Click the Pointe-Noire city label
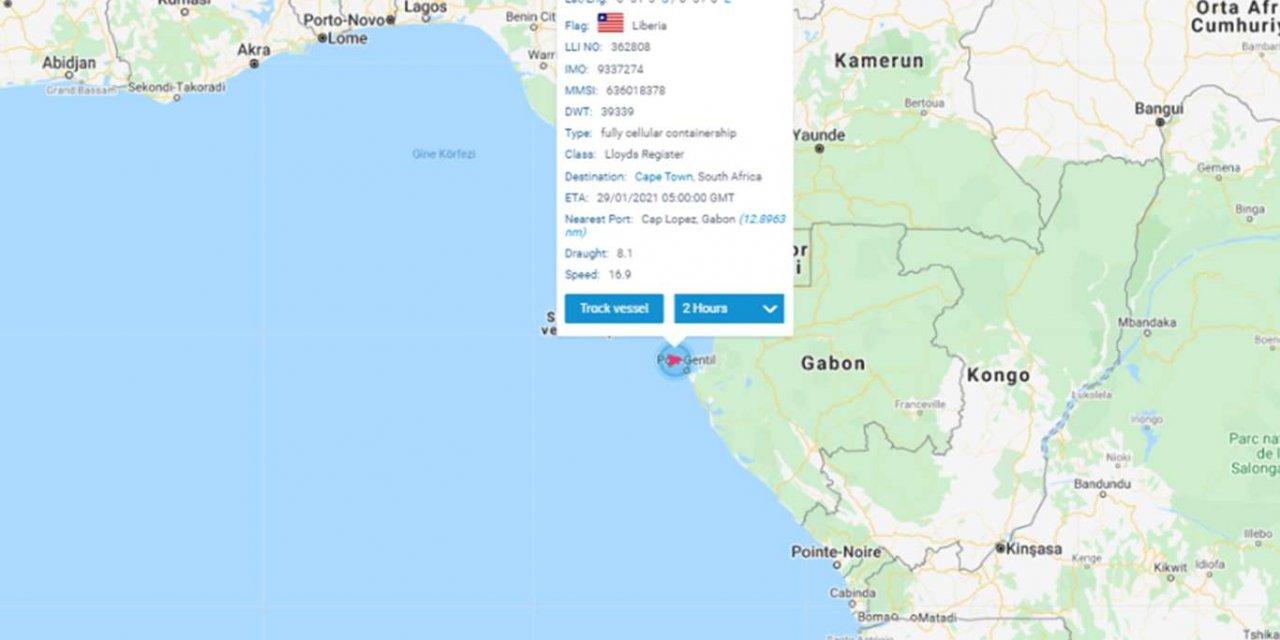 pos(836,552)
